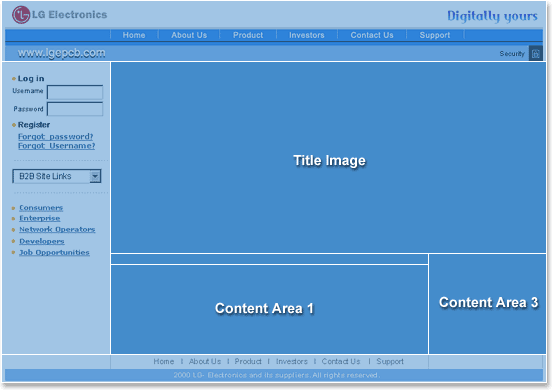553x391 pixels.
Task: Focus the Password input field
Action: (75, 109)
